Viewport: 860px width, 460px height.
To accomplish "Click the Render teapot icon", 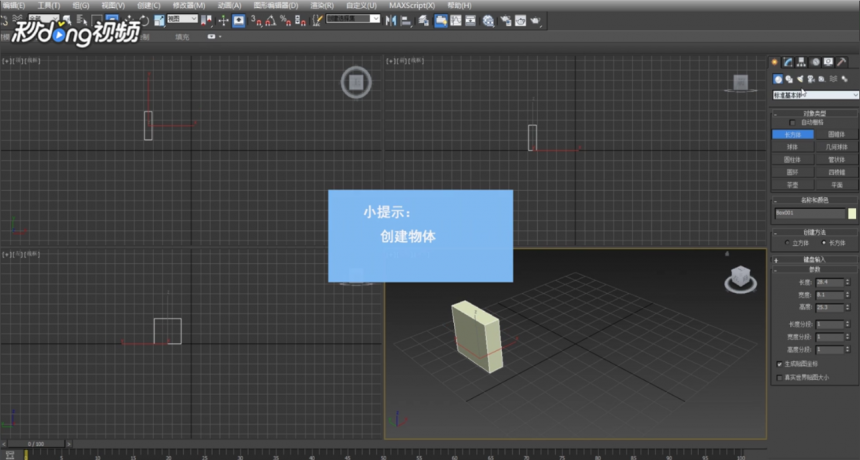I will [535, 21].
